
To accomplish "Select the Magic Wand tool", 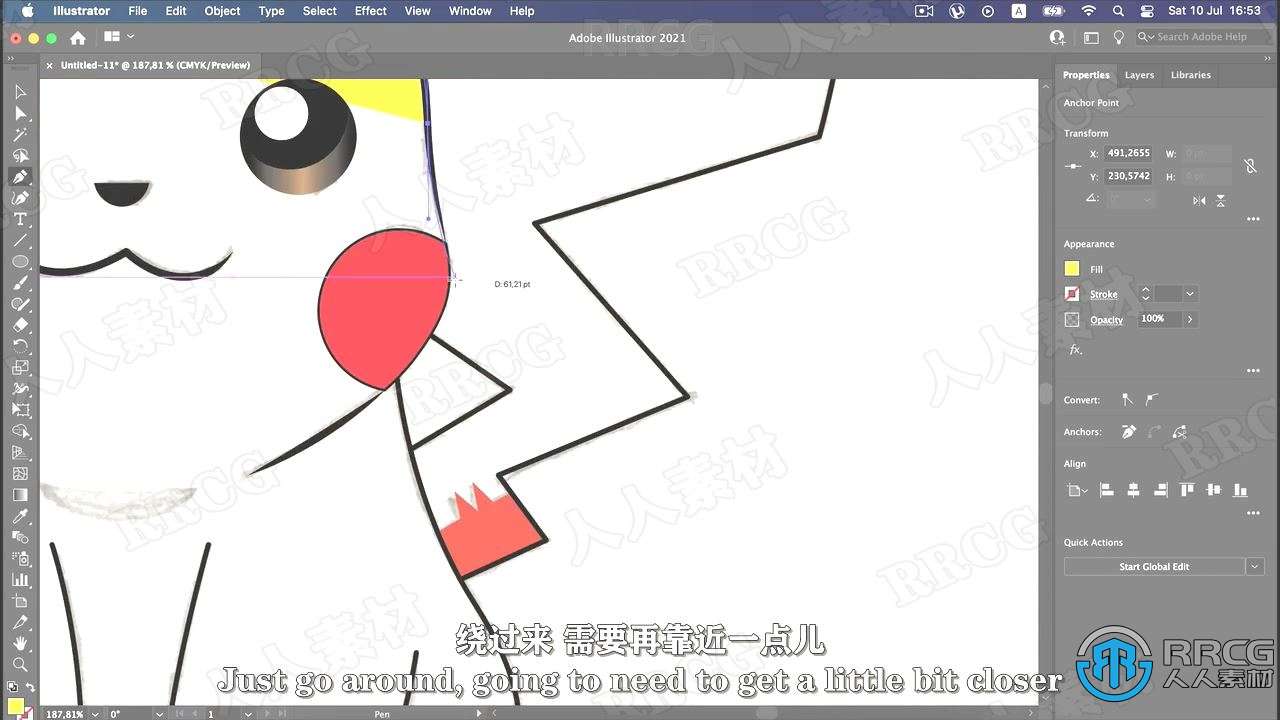I will click(x=20, y=134).
